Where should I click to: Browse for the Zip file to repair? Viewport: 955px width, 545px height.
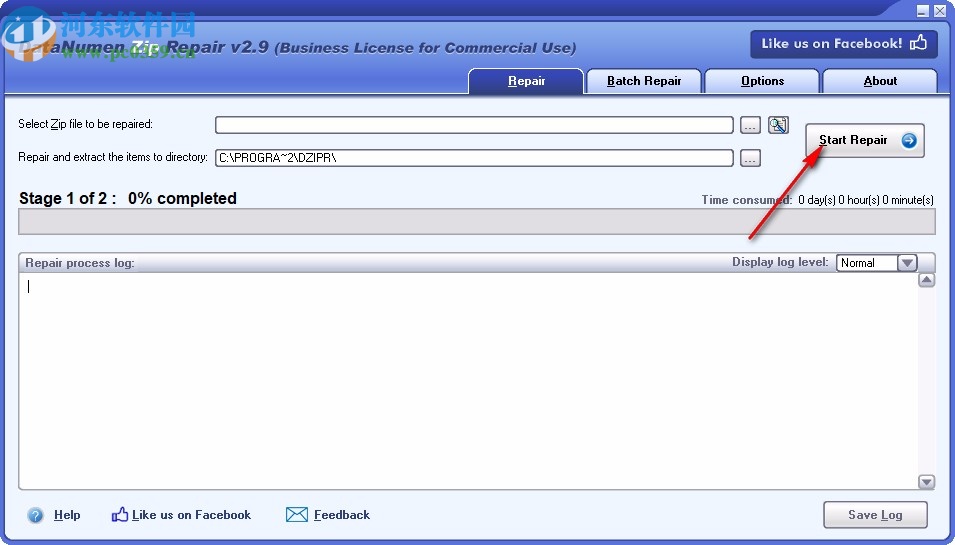pos(750,125)
